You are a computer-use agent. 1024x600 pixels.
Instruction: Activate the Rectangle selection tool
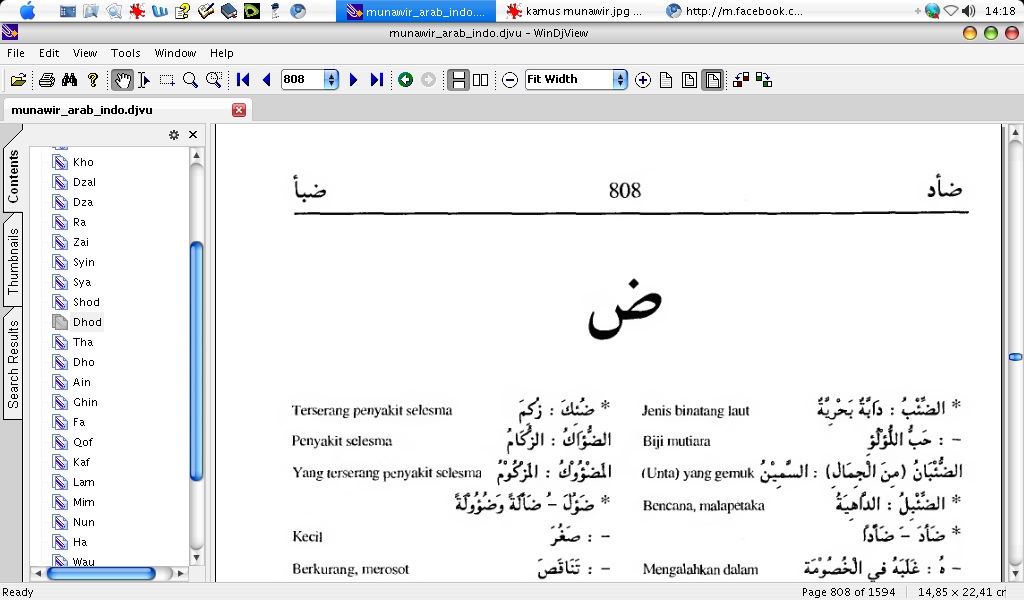tap(165, 80)
